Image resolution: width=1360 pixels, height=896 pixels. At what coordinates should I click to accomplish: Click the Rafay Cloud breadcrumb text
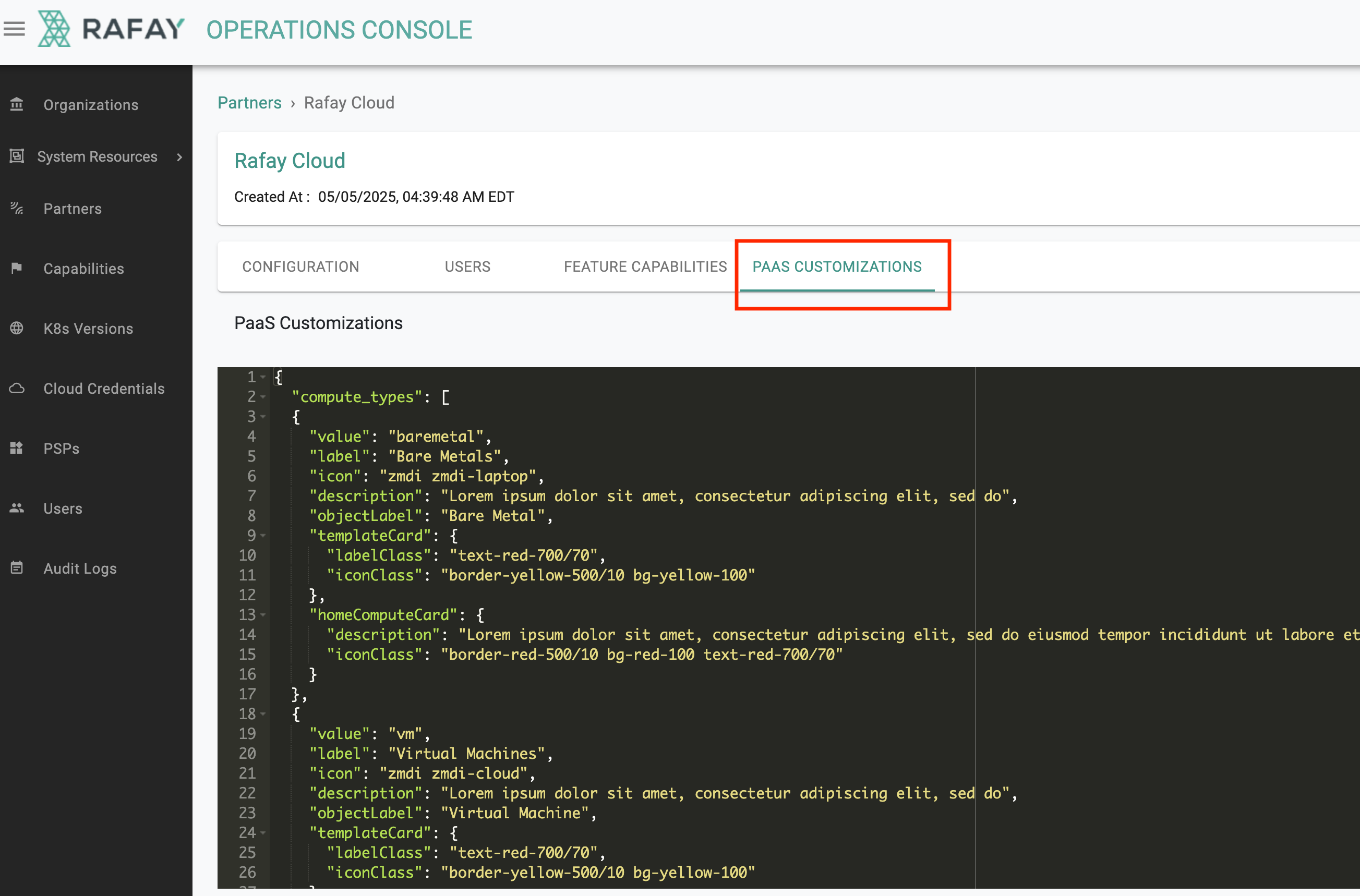tap(349, 103)
